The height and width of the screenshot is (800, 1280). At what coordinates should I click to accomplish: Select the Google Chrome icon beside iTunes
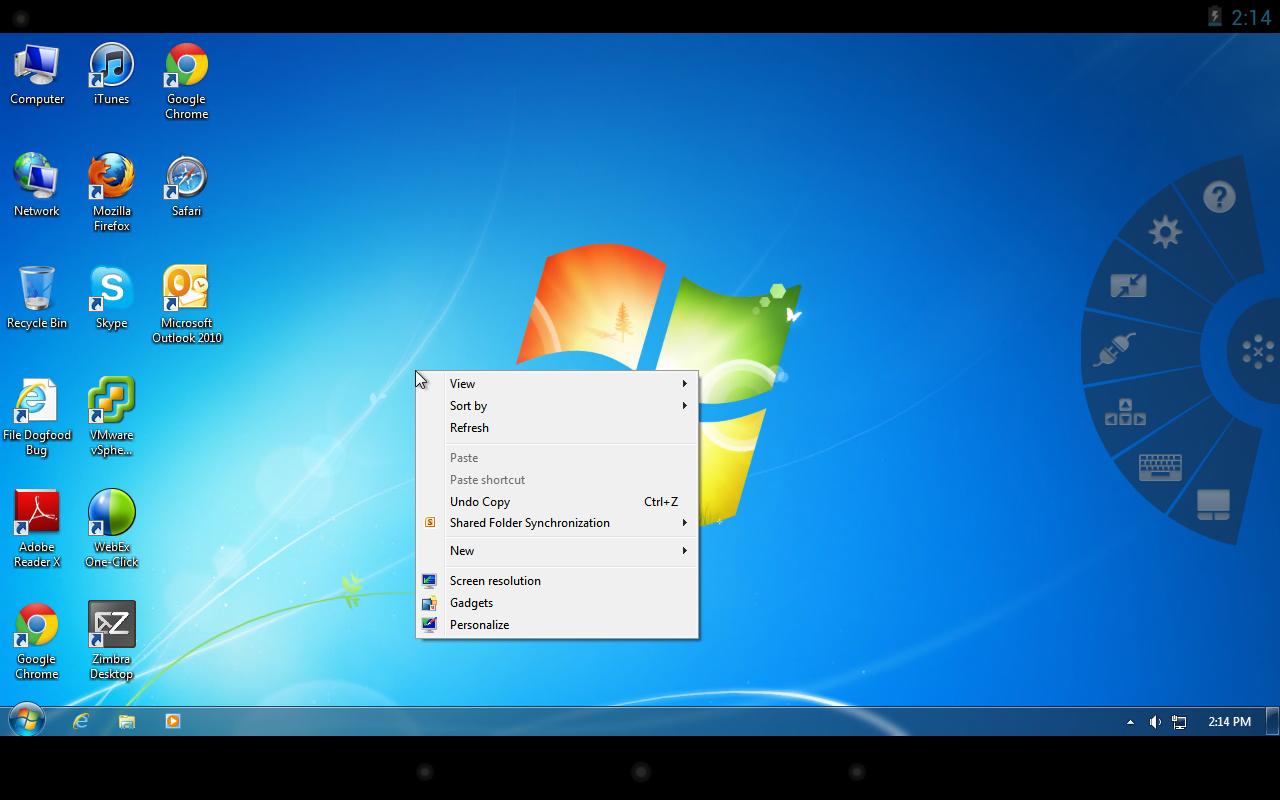186,81
